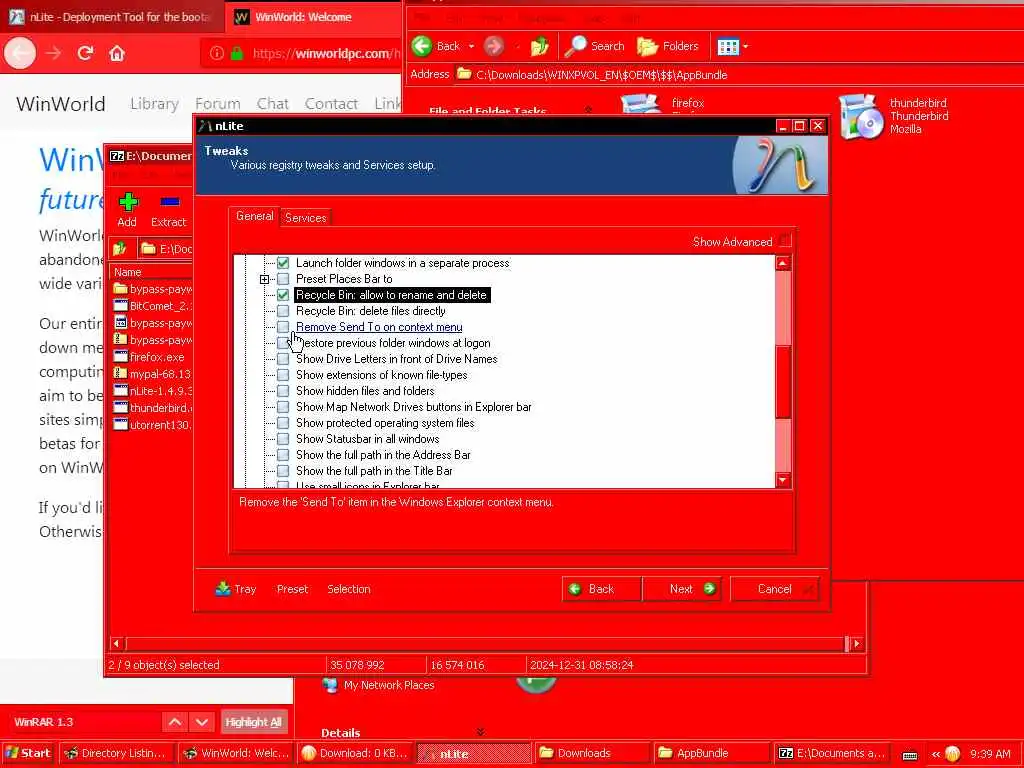Open the firefox installer icon in AppBundle
The image size is (1024, 768).
coord(641,103)
